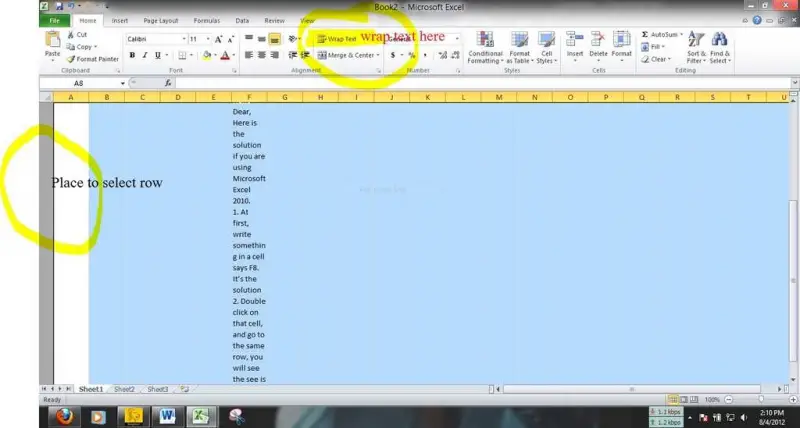The height and width of the screenshot is (428, 800).
Task: Switch to the Data tab
Action: tap(242, 21)
